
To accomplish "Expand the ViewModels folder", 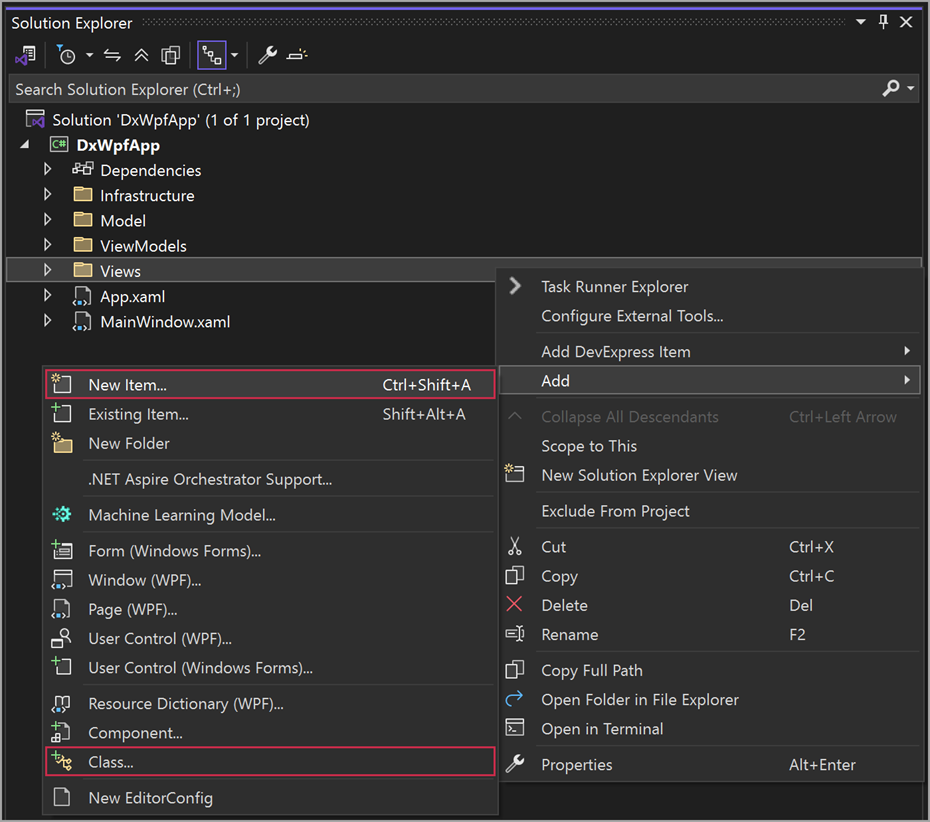I will pyautogui.click(x=48, y=246).
